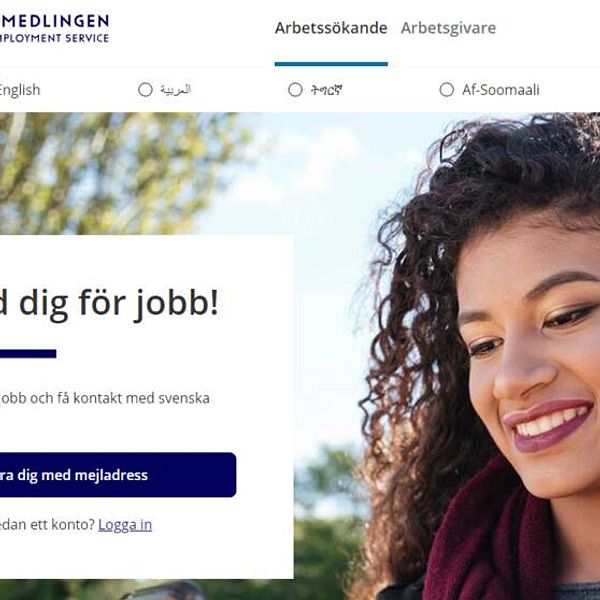
Task: Click the 'kontakt med svenska' description text
Action: (141, 398)
